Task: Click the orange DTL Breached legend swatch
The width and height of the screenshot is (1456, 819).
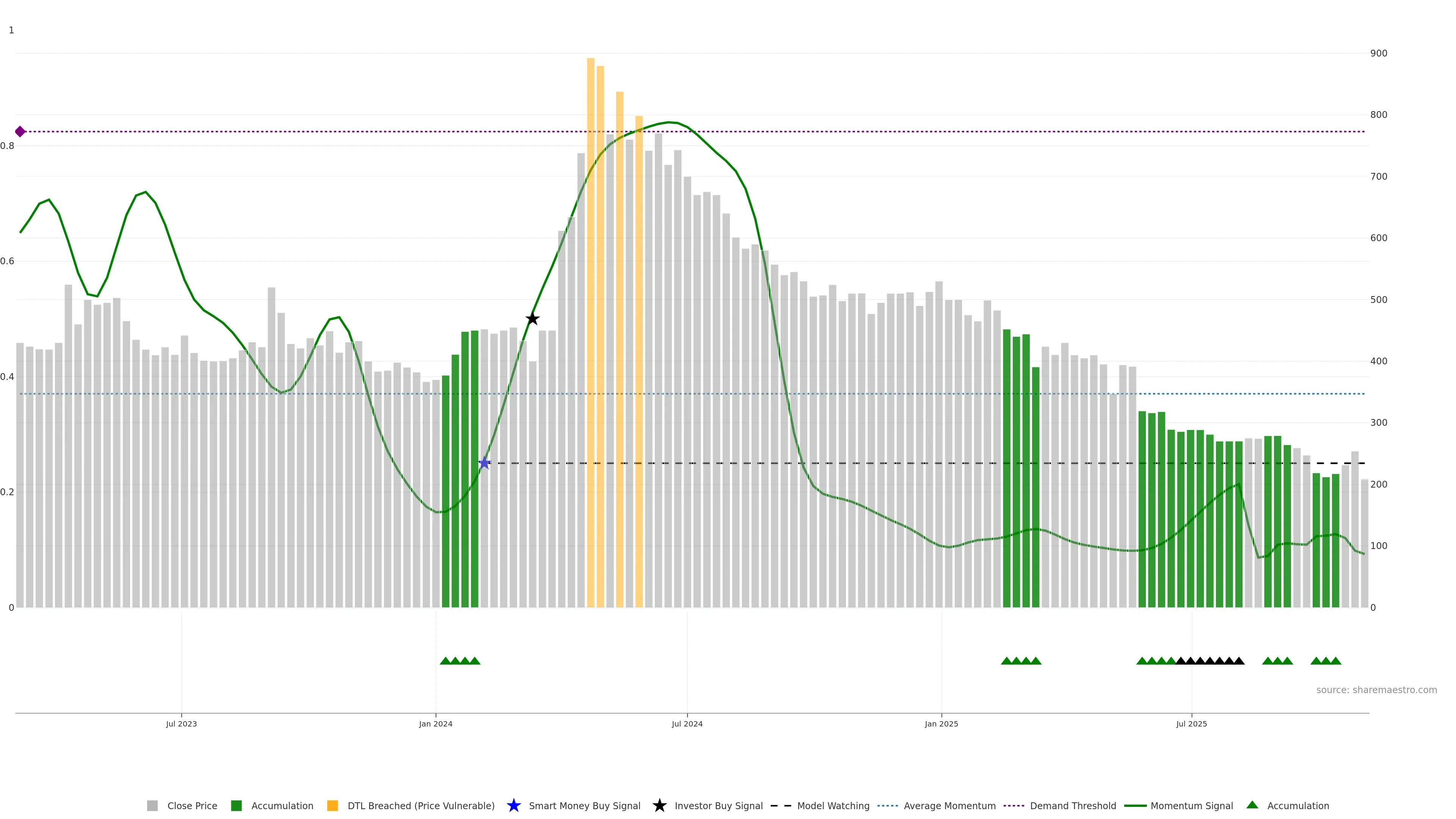Action: 333,805
